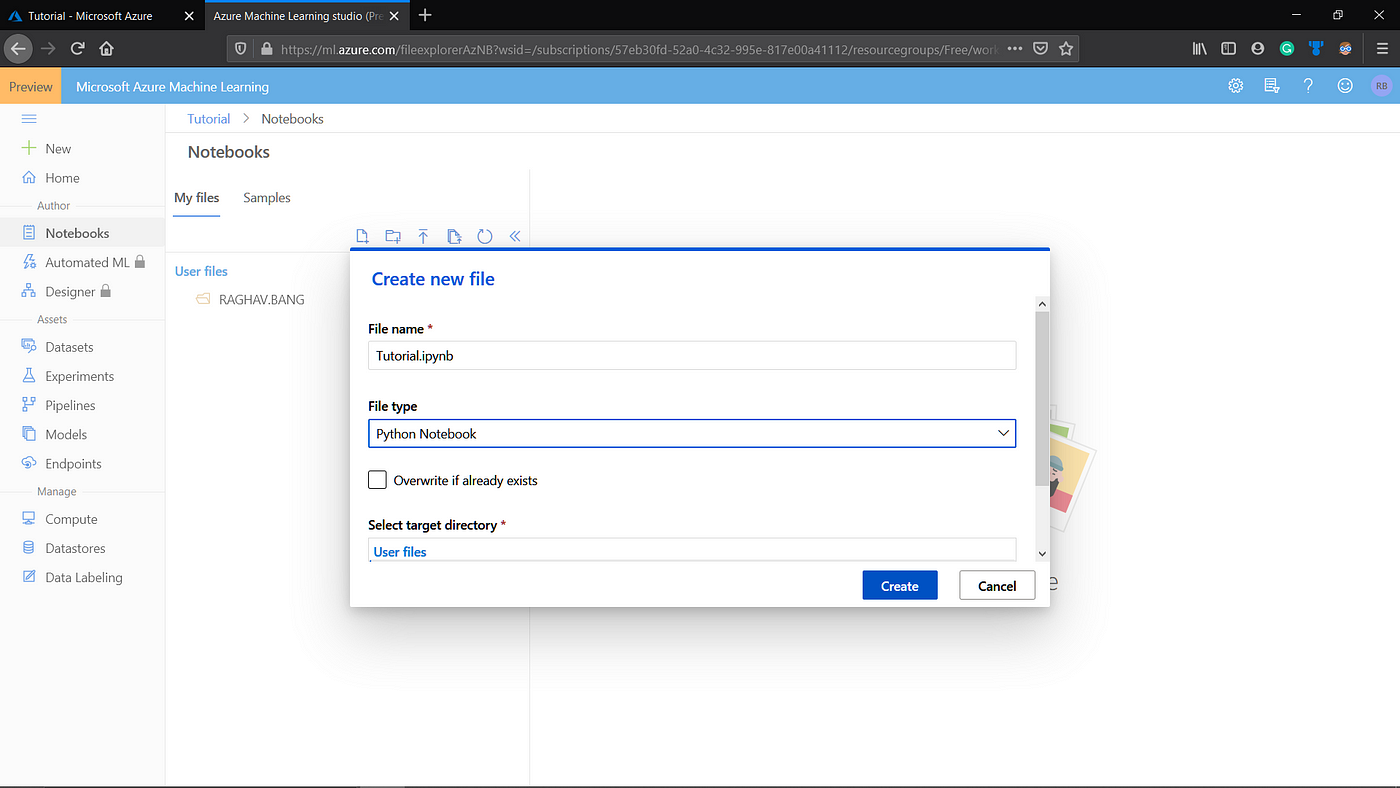The height and width of the screenshot is (788, 1400).
Task: Click the Create button
Action: [900, 586]
